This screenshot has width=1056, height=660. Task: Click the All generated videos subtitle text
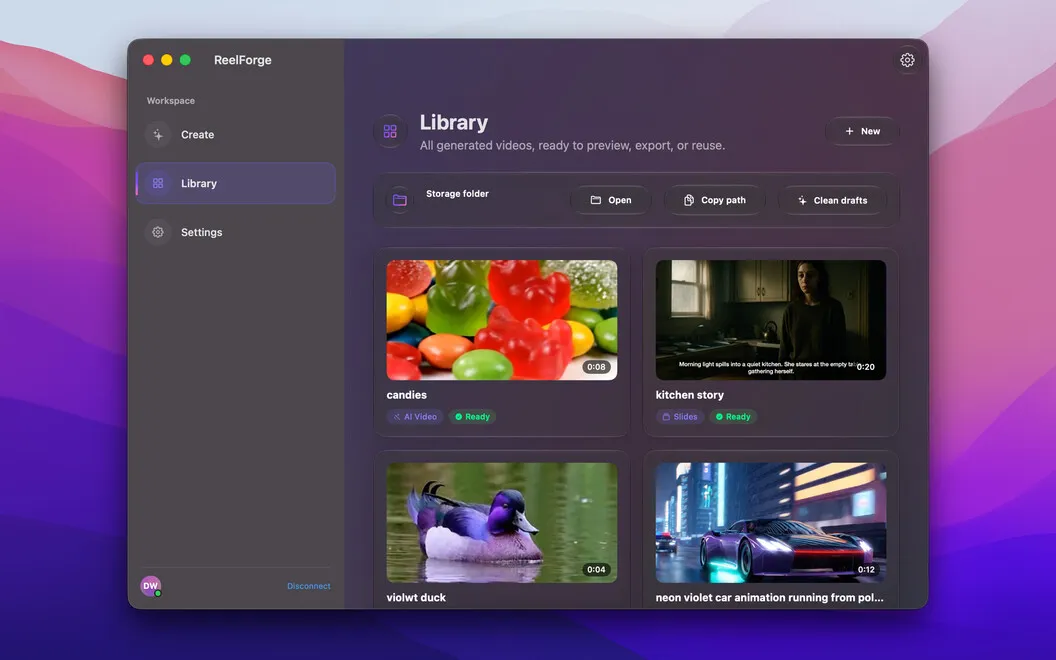[x=572, y=145]
